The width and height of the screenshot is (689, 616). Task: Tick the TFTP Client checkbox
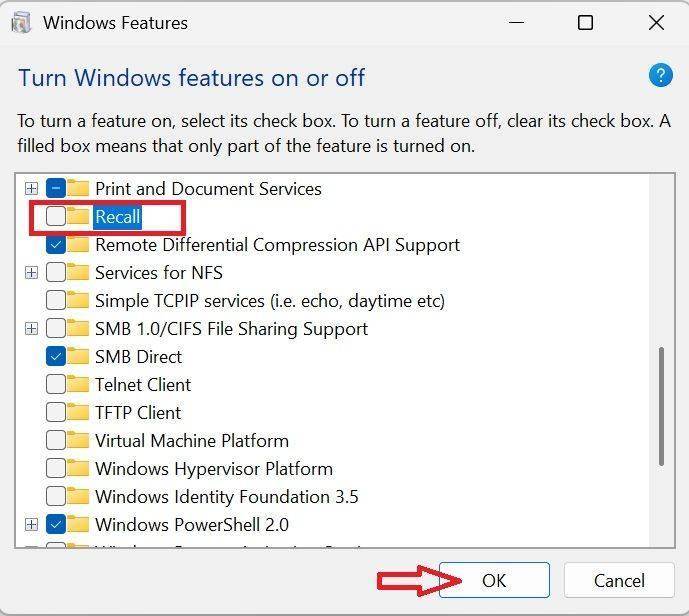(56, 412)
